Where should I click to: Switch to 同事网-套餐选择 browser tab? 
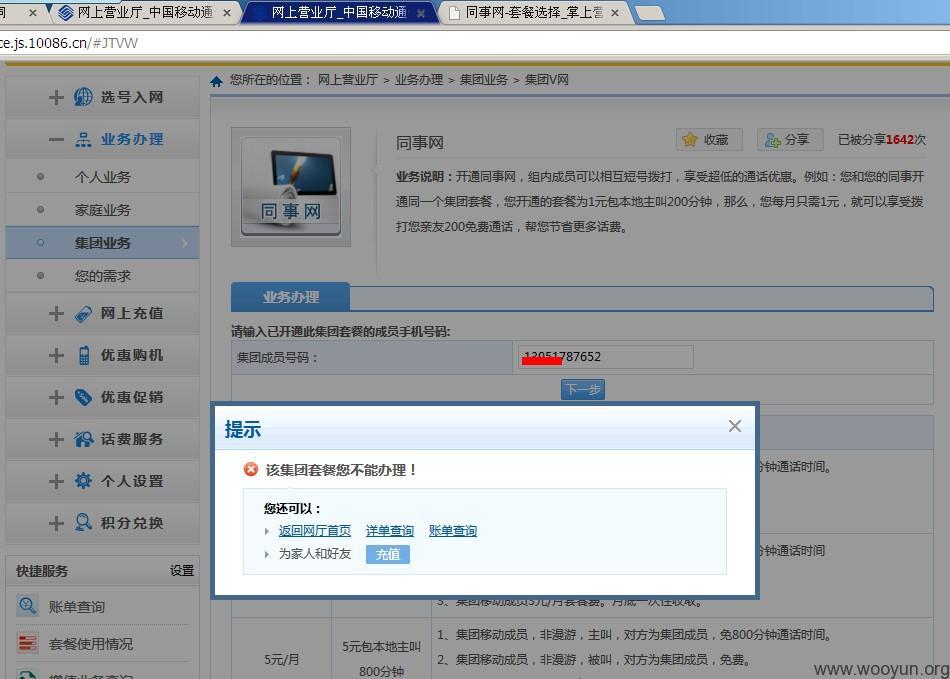click(534, 12)
